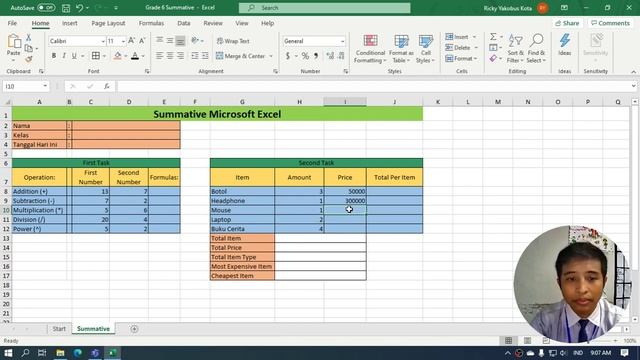Click the AutoSum sigma icon
Screen dimensions: 640x360
(x=493, y=37)
